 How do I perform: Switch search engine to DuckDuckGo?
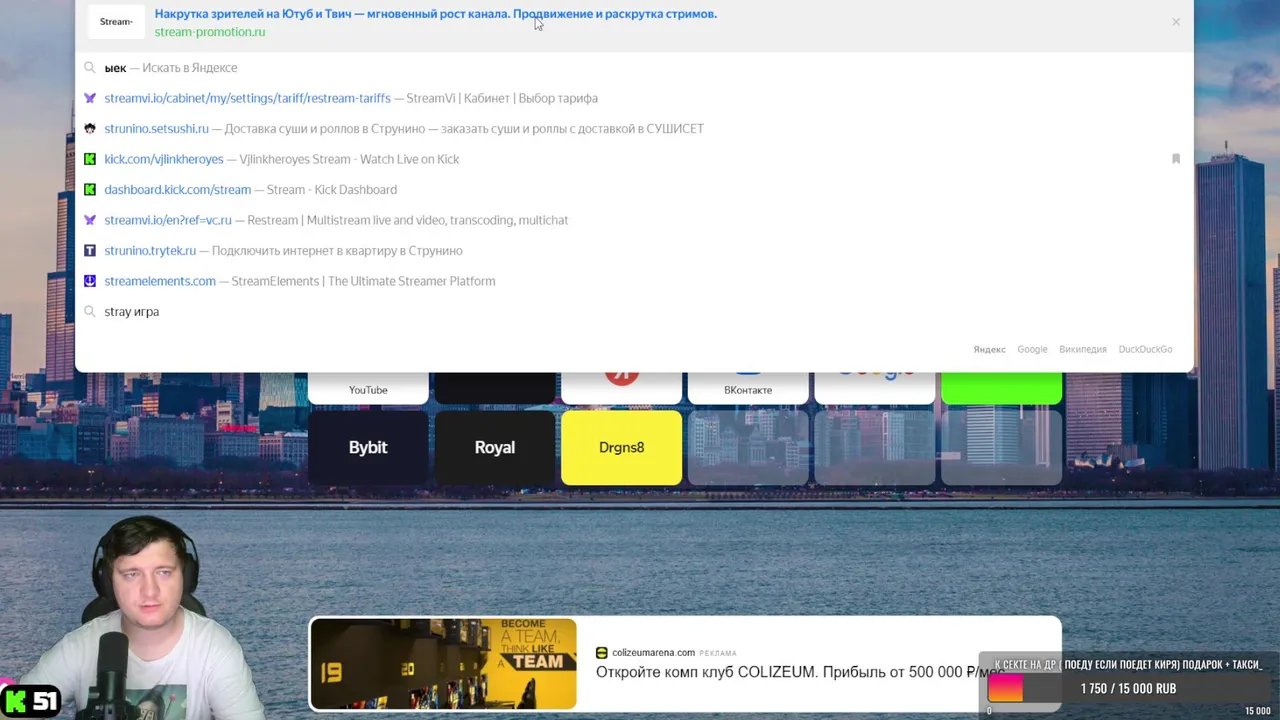[1145, 349]
